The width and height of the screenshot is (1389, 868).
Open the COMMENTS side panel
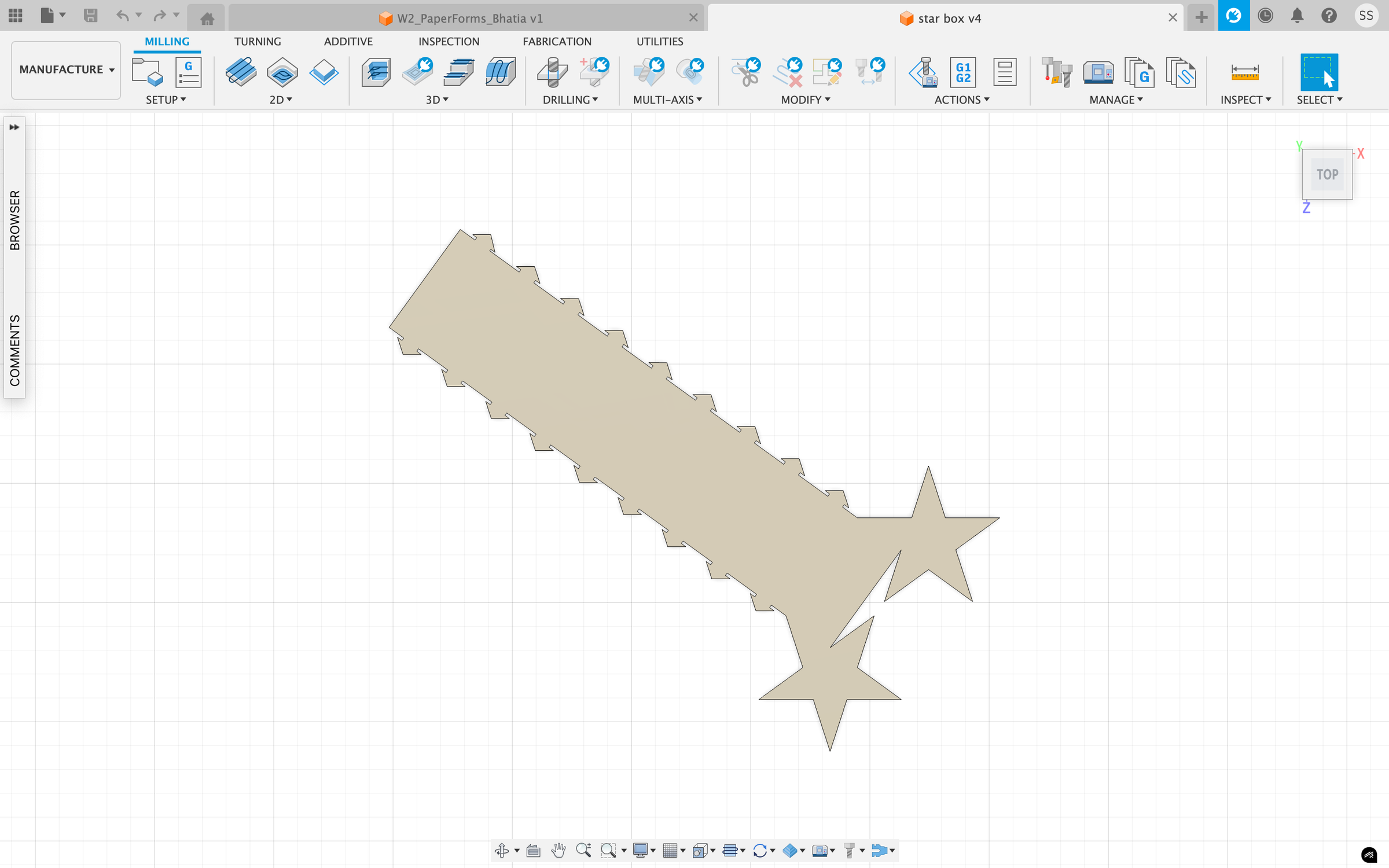[14, 350]
